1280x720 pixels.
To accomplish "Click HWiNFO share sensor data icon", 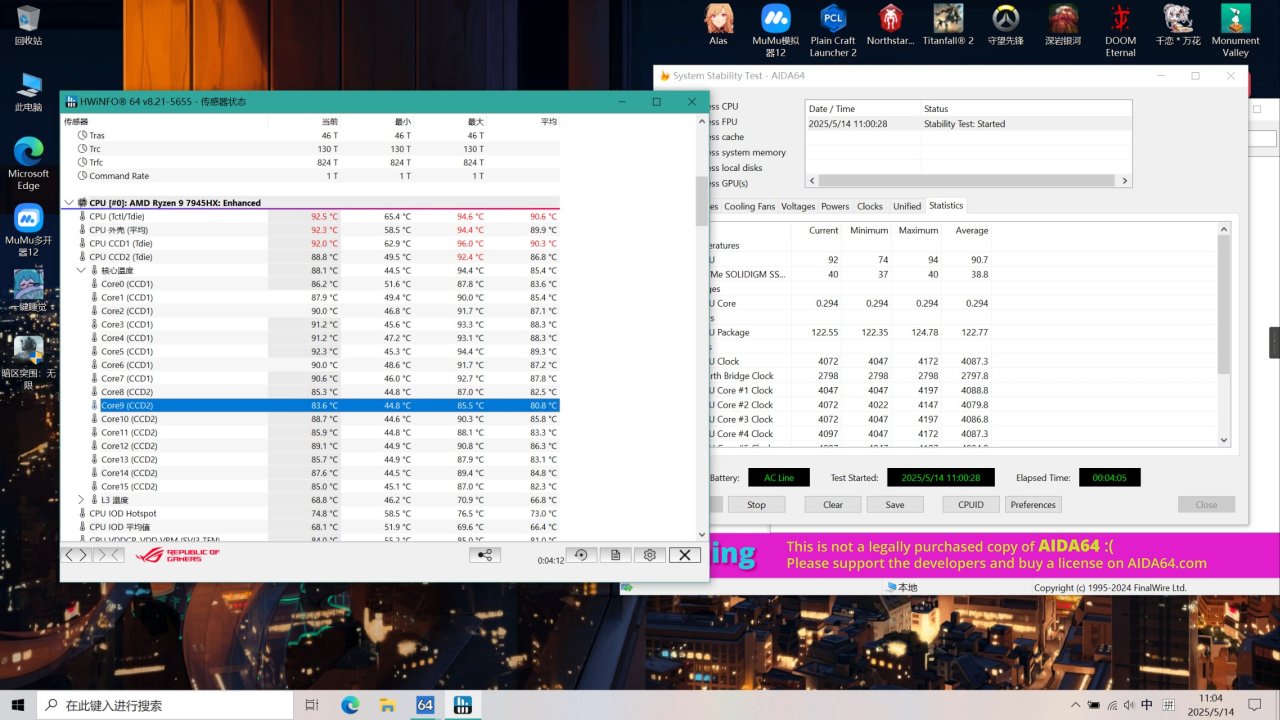I will (485, 555).
